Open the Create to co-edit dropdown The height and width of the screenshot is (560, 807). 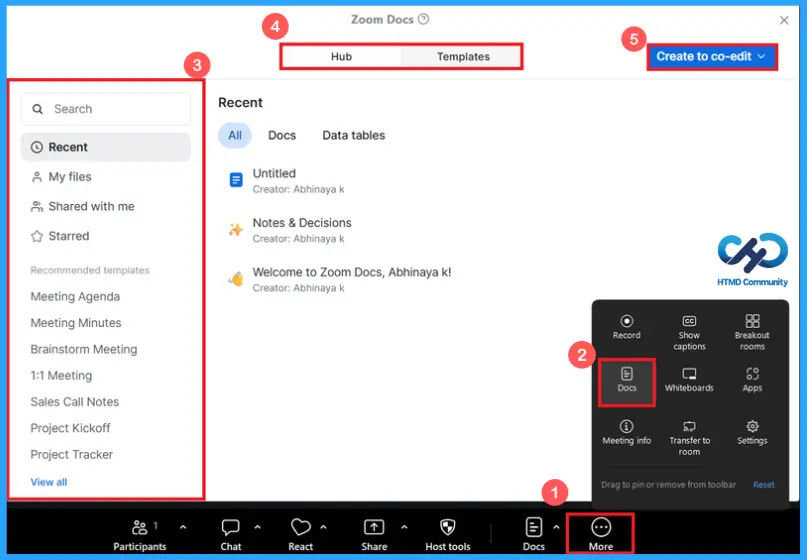click(x=712, y=57)
